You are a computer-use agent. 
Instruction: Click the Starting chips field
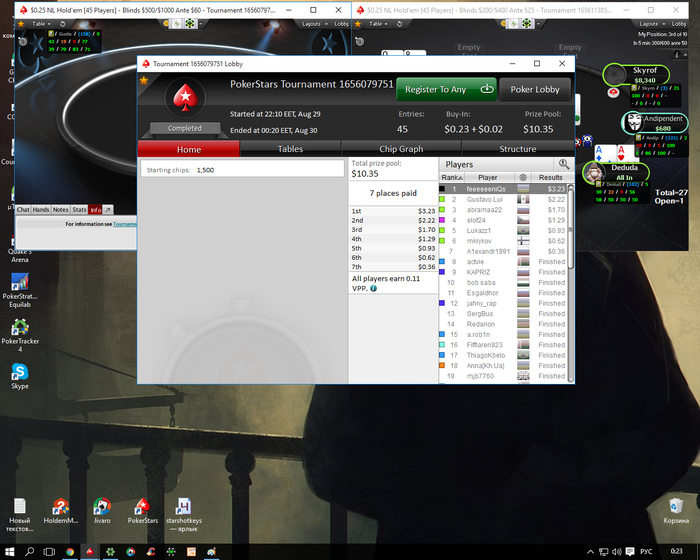pyautogui.click(x=242, y=170)
